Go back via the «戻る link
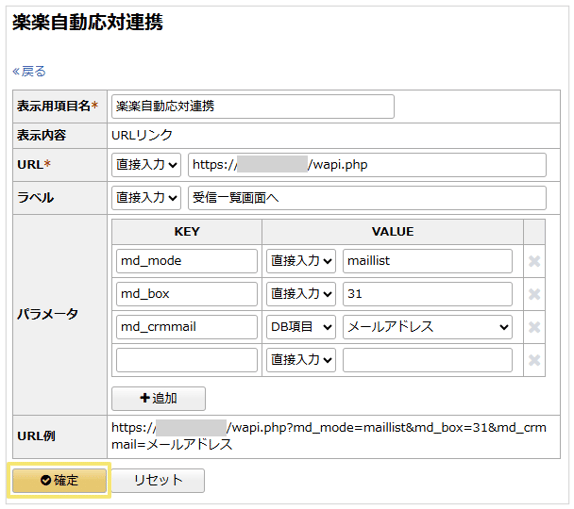The width and height of the screenshot is (574, 509). coord(29,71)
